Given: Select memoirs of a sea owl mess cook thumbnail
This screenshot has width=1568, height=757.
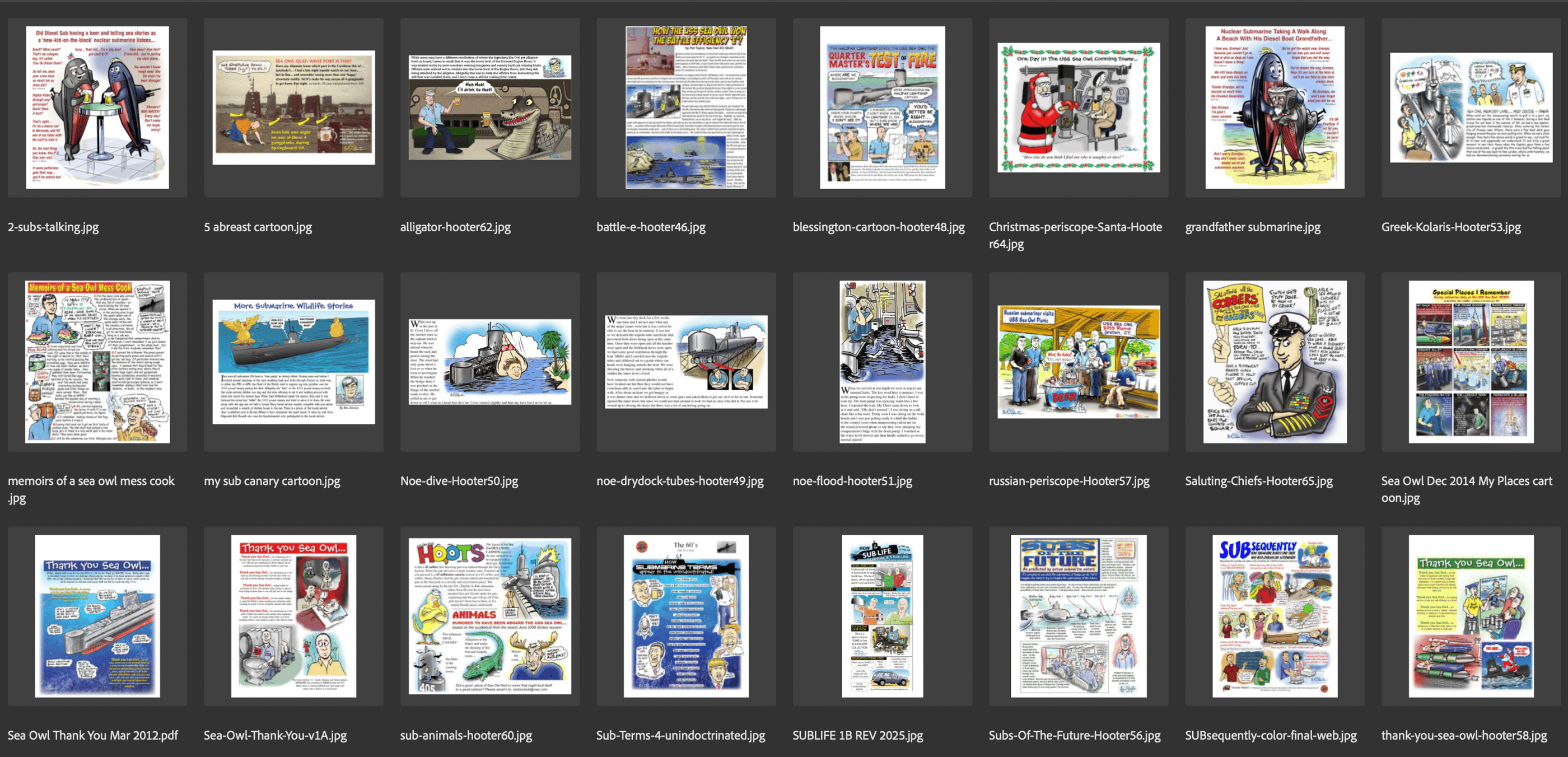Looking at the screenshot, I should (x=97, y=362).
